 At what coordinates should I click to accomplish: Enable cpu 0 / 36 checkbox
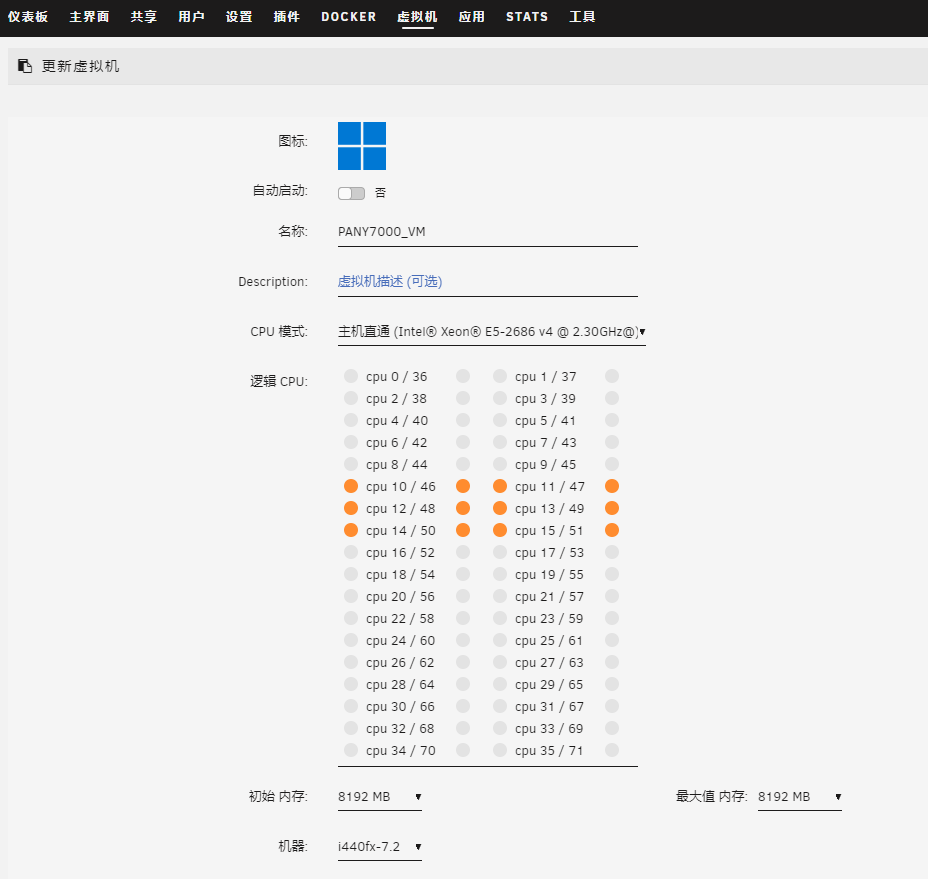coord(351,377)
